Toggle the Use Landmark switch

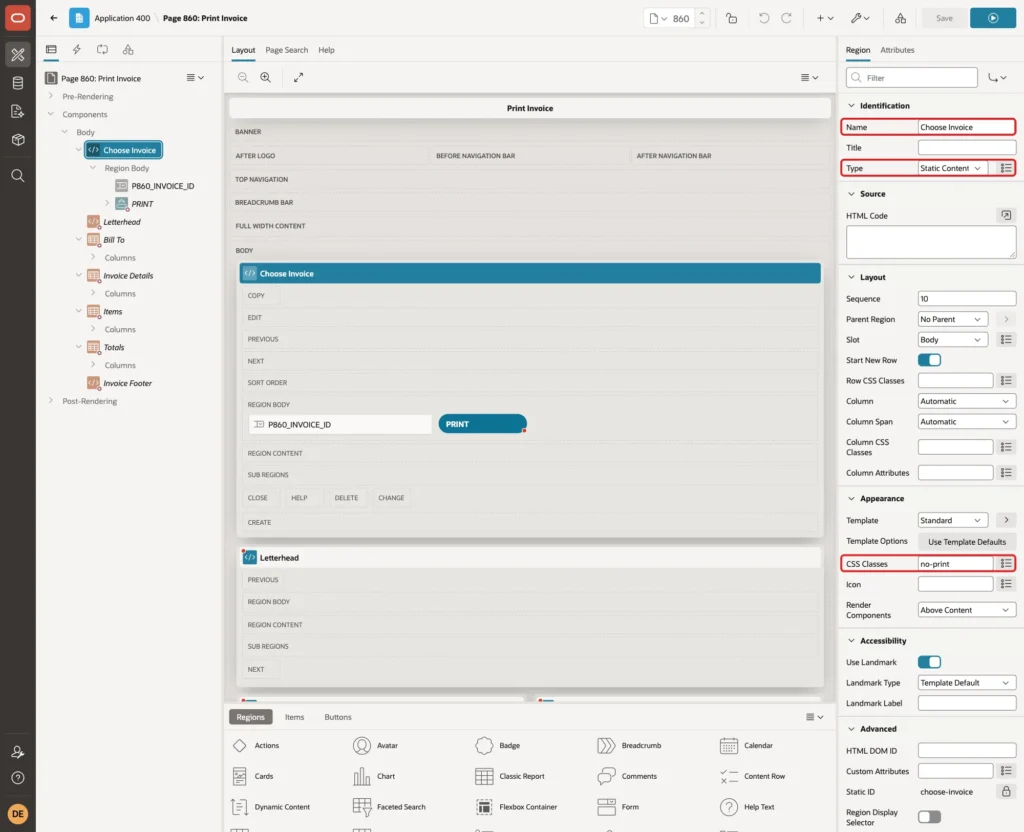929,662
